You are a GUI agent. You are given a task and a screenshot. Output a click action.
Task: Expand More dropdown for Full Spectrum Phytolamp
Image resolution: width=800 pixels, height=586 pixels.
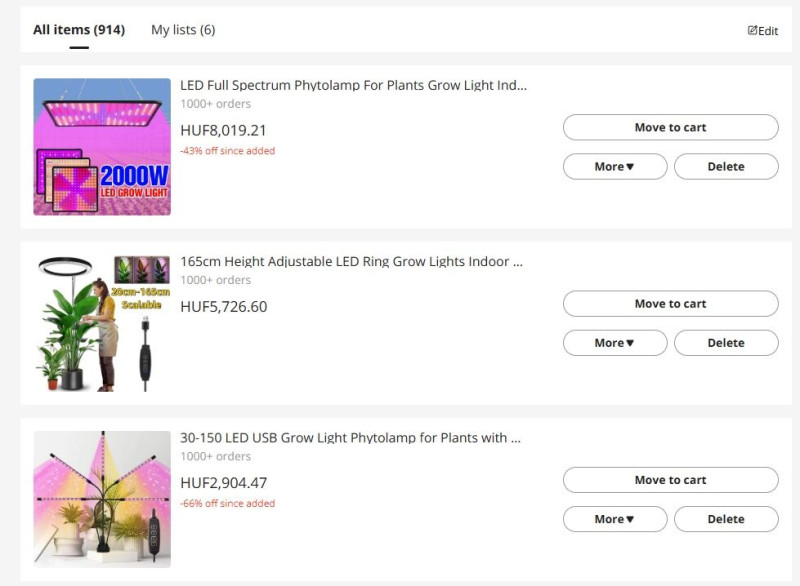[x=615, y=167]
